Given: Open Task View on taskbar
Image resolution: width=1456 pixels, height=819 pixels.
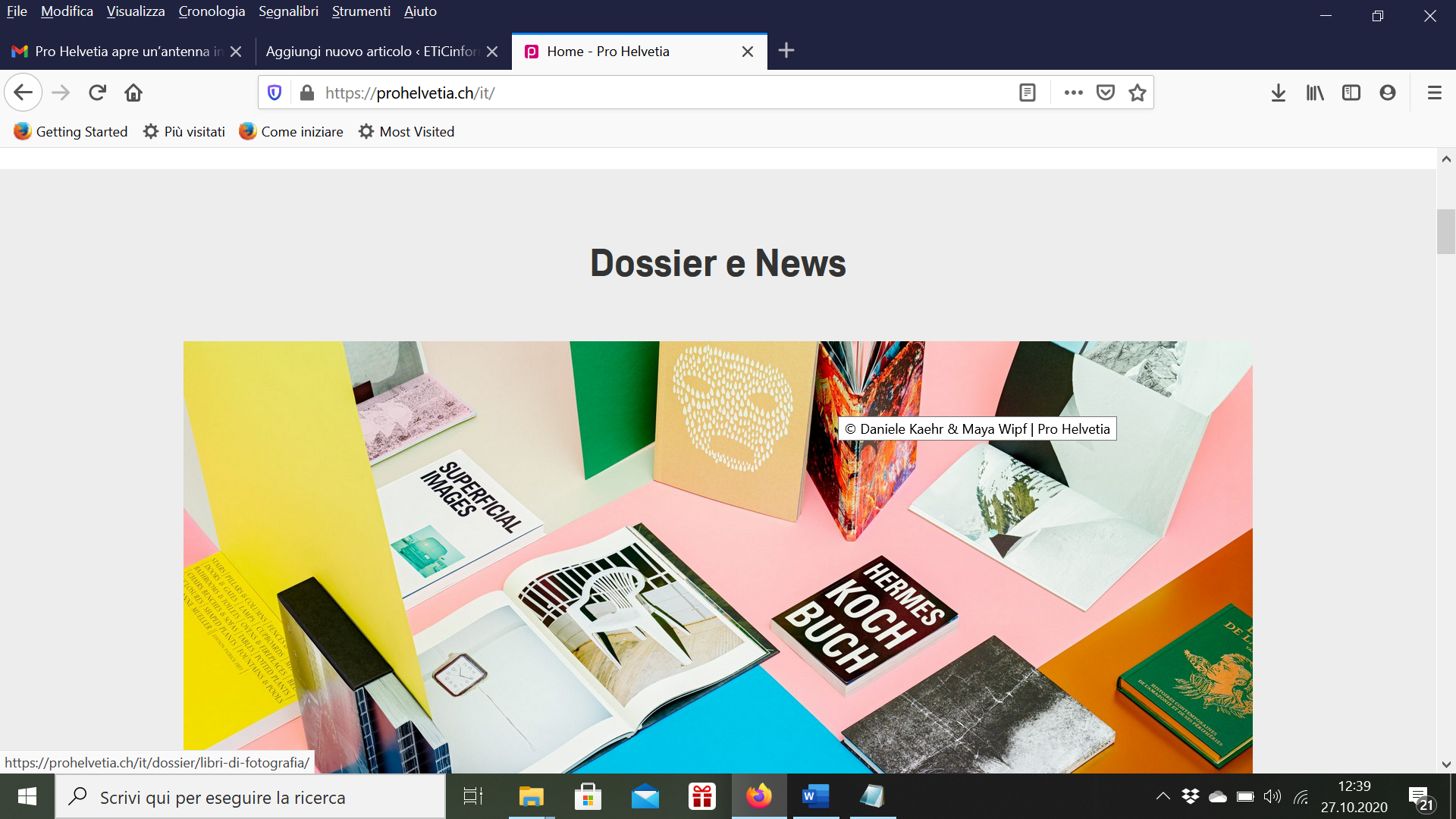Looking at the screenshot, I should [x=473, y=796].
